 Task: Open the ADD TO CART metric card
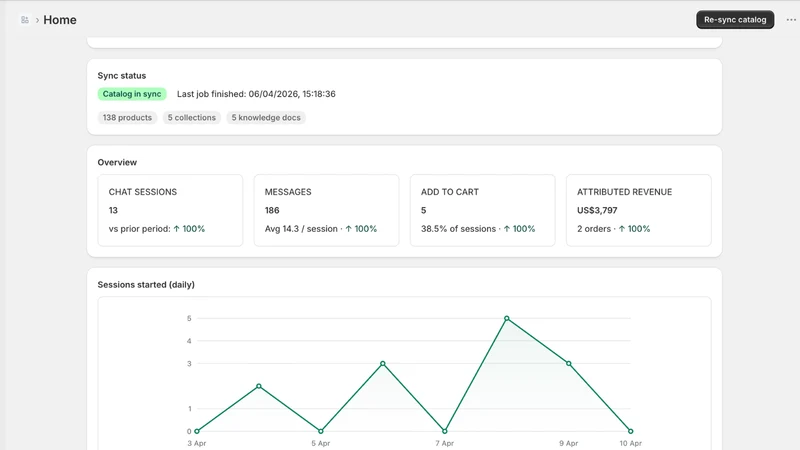tap(483, 210)
